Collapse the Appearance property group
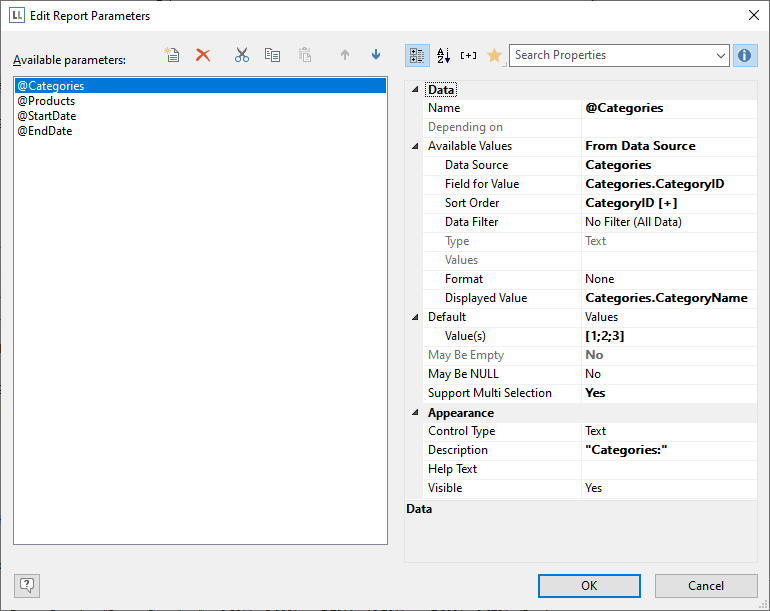The image size is (770, 611). [x=415, y=413]
